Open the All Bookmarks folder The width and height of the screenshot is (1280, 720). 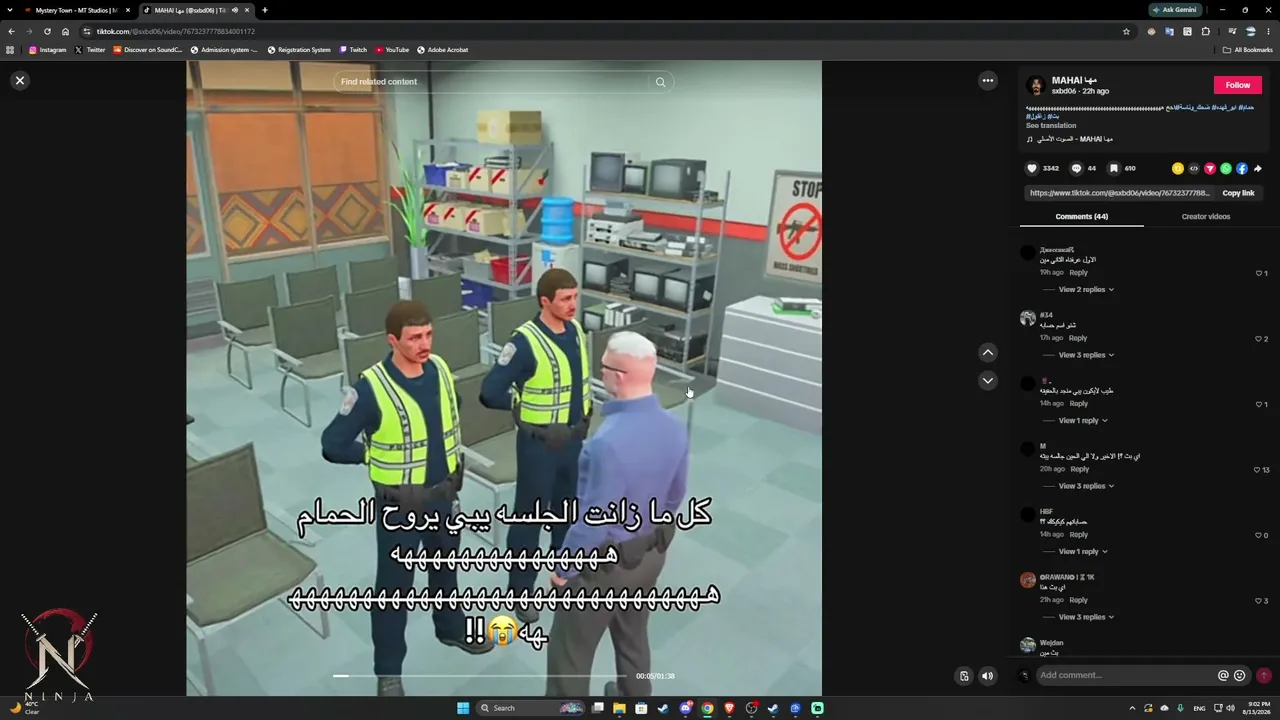pos(1247,50)
